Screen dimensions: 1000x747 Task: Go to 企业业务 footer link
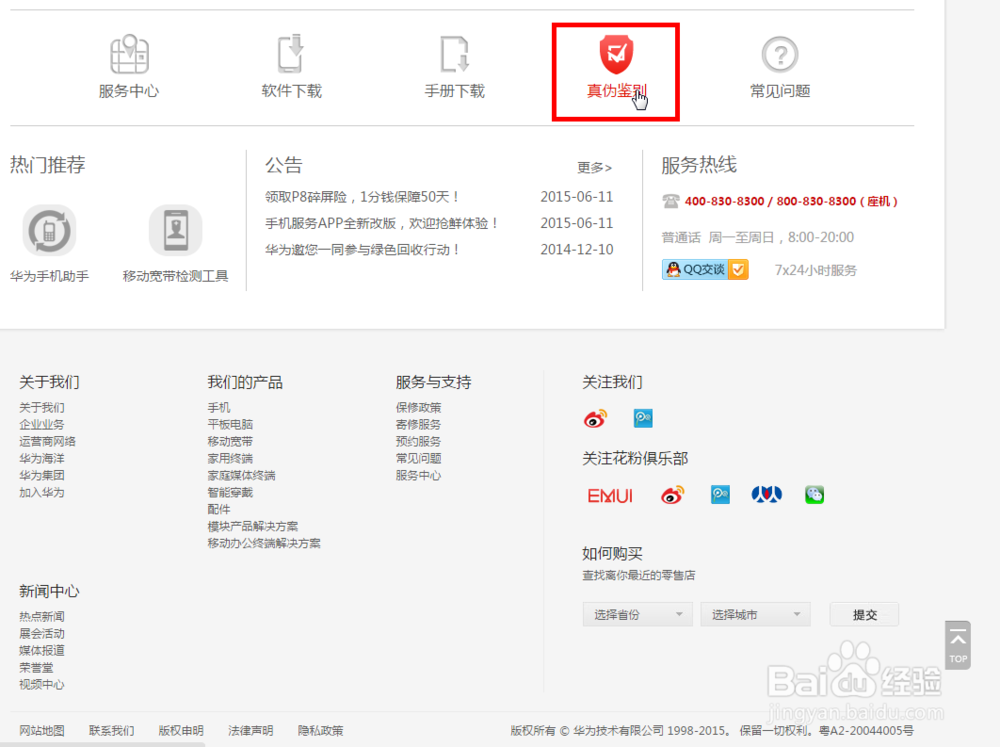(x=41, y=424)
